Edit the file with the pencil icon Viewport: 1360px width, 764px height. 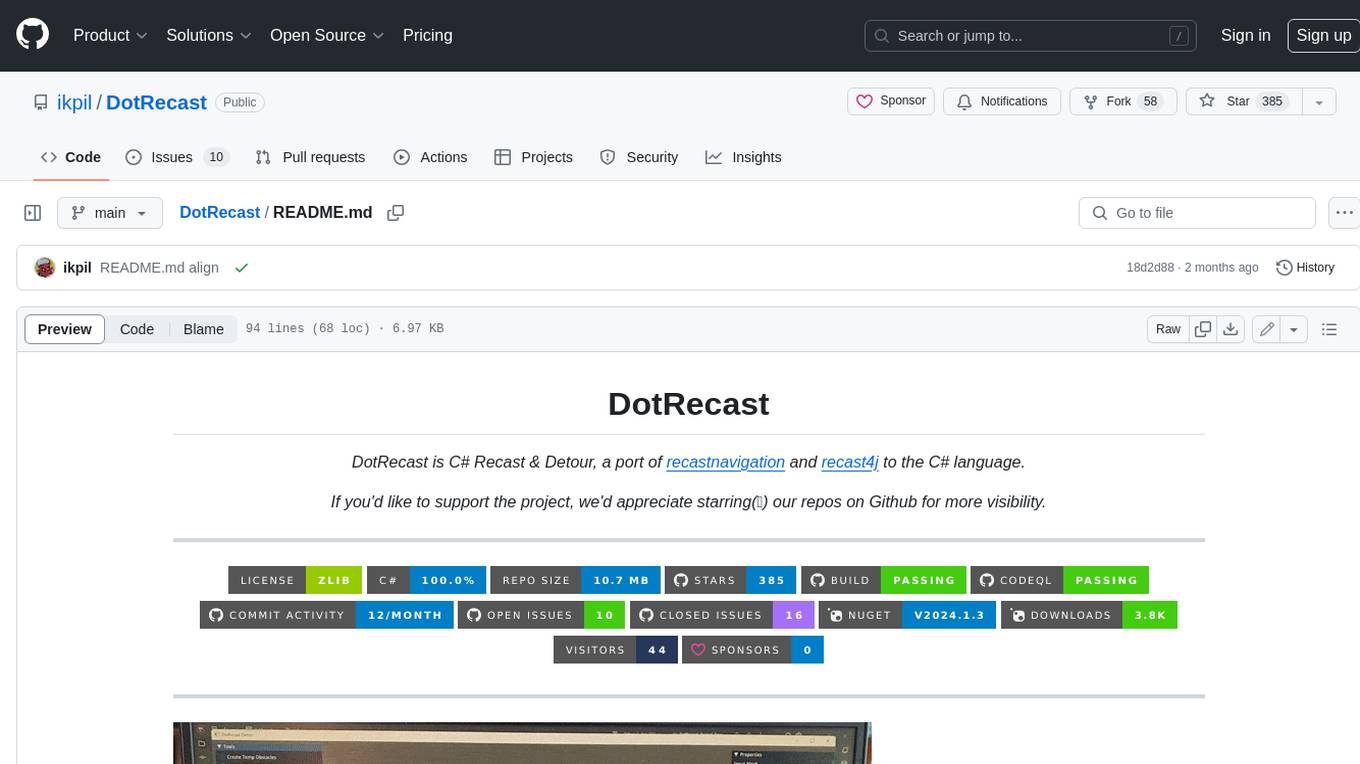click(x=1266, y=329)
